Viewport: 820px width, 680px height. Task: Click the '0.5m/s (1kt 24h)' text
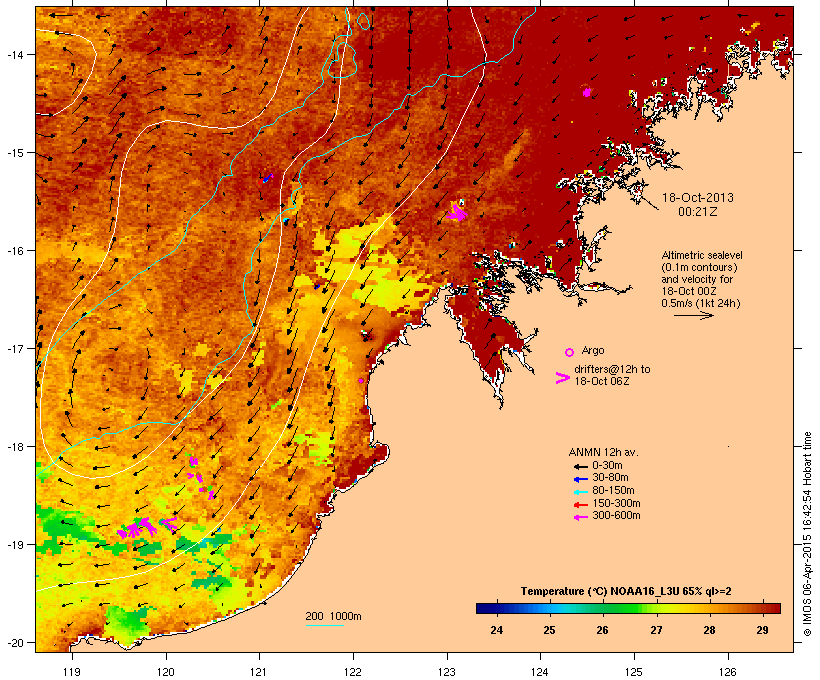pyautogui.click(x=701, y=303)
